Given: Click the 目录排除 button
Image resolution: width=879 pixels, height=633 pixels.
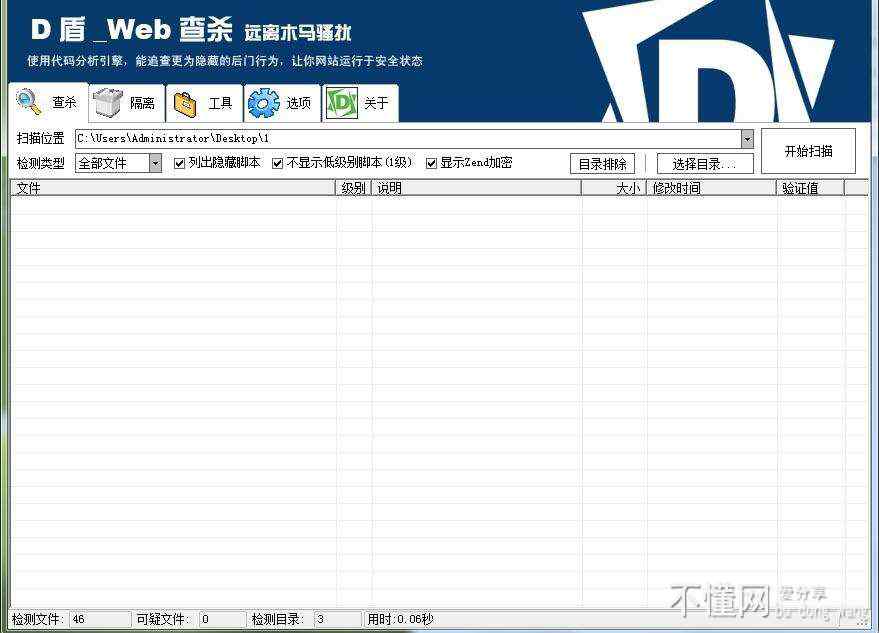Looking at the screenshot, I should 603,164.
